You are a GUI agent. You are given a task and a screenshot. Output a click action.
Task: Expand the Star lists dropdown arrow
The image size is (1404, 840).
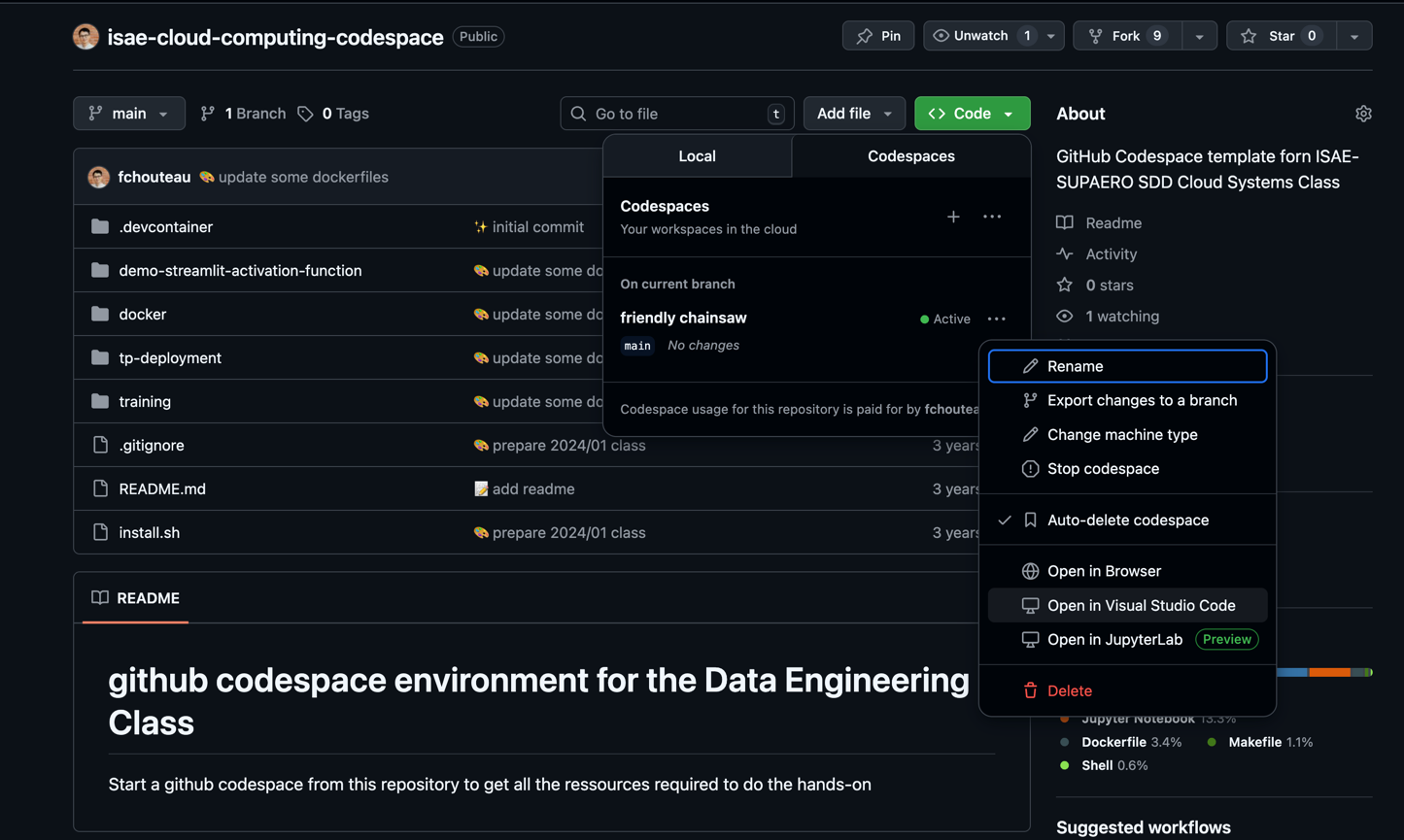click(1353, 36)
